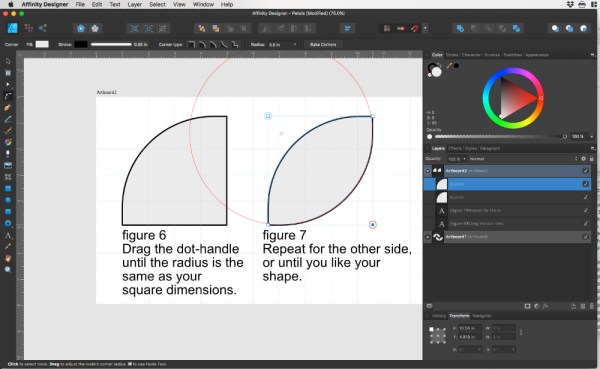Click the alignment toolbar icon
The image size is (600, 369).
(x=347, y=28)
